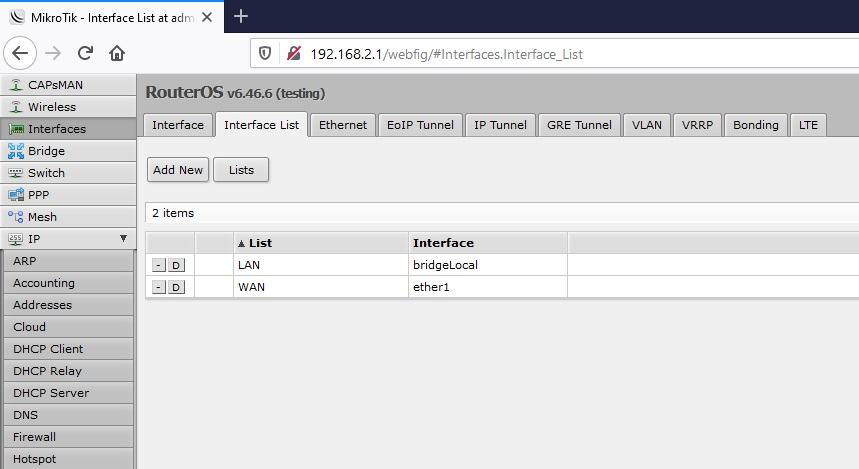Click the 2 items count text

pyautogui.click(x=173, y=213)
